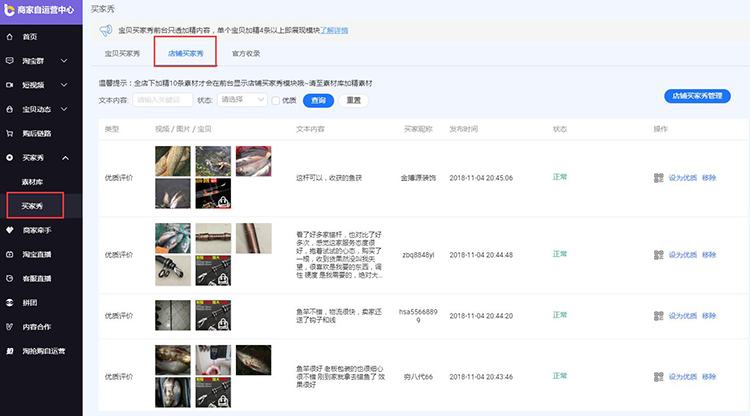The image size is (750, 416).
Task: Collapse the 买家秀 sidebar section
Action: 66,158
